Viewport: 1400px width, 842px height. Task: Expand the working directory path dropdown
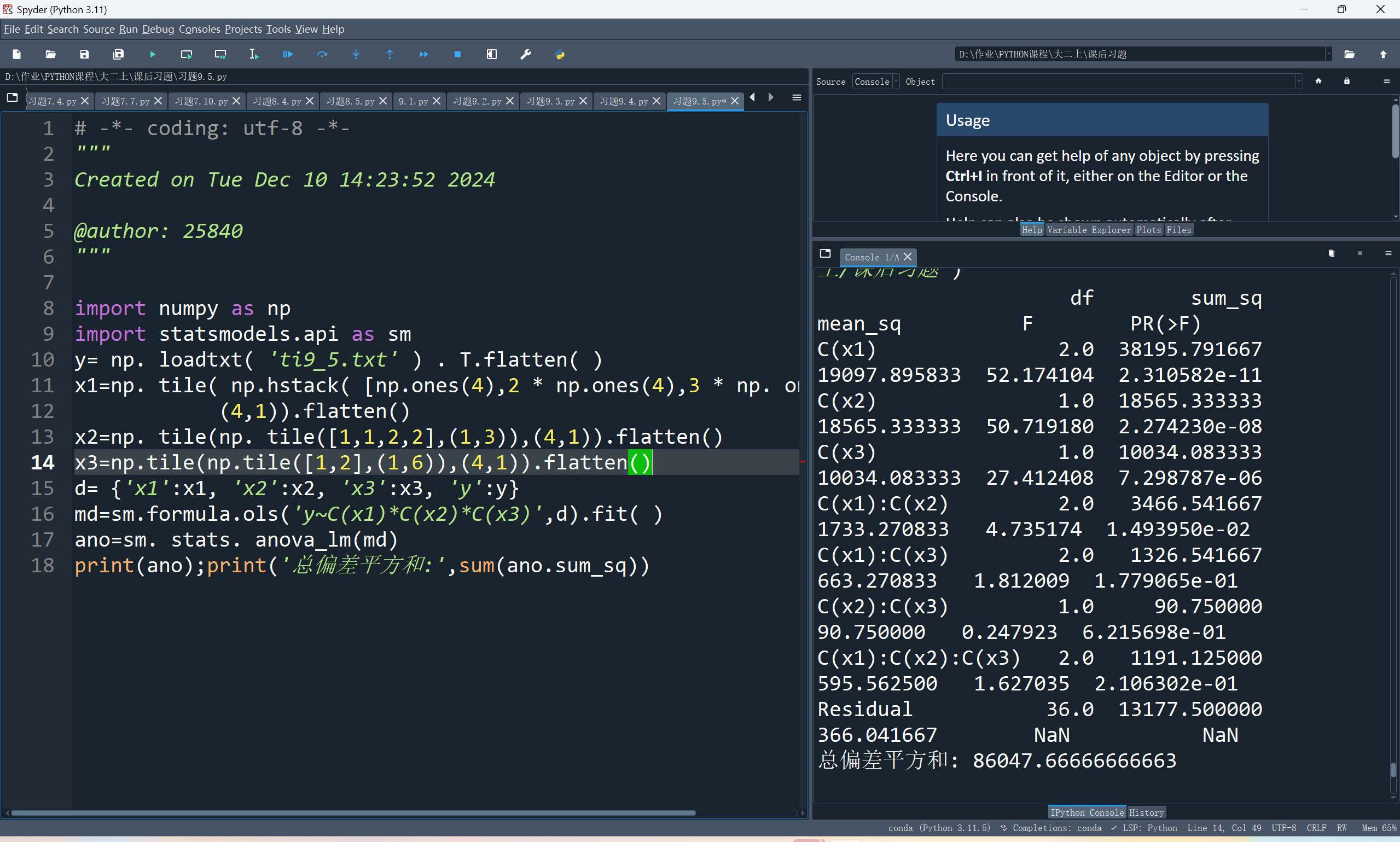coord(1328,55)
